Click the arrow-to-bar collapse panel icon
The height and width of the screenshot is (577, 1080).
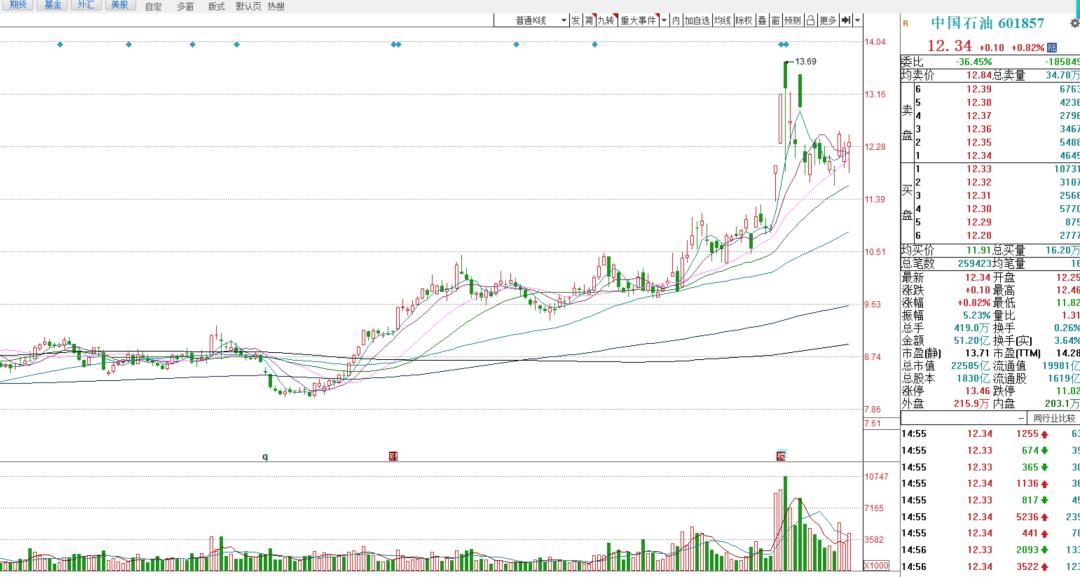(846, 20)
